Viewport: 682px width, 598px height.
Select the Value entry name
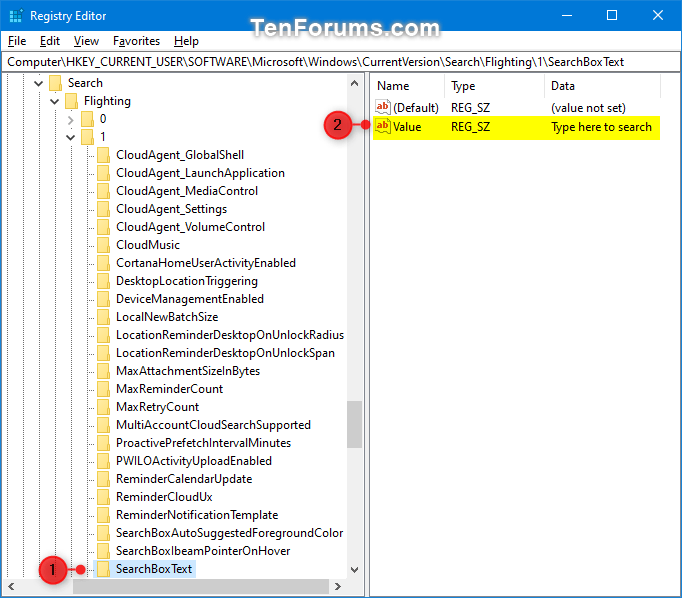click(x=407, y=127)
